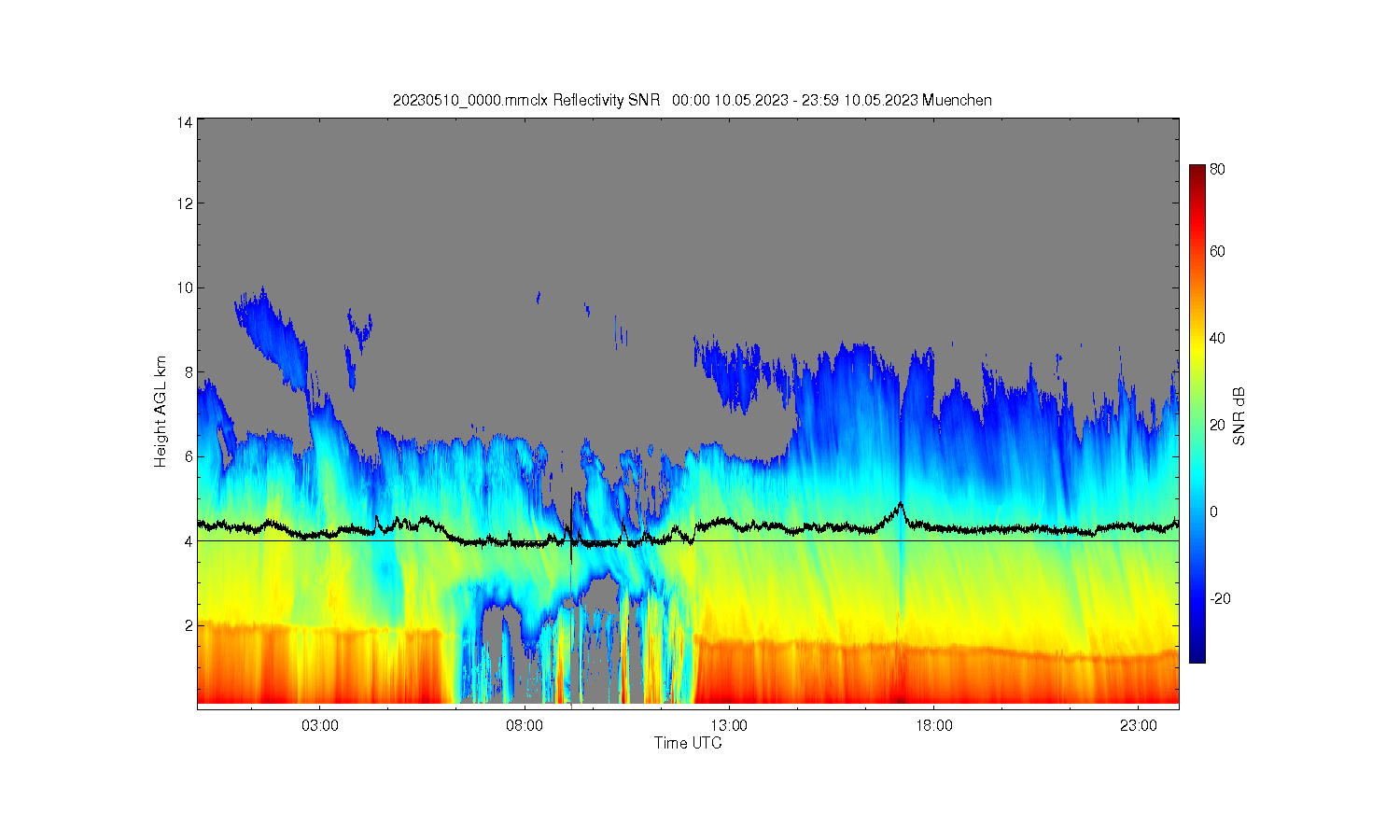Click the colorbar value 40
Viewport: 1400px width, 840px height.
pyautogui.click(x=1218, y=339)
